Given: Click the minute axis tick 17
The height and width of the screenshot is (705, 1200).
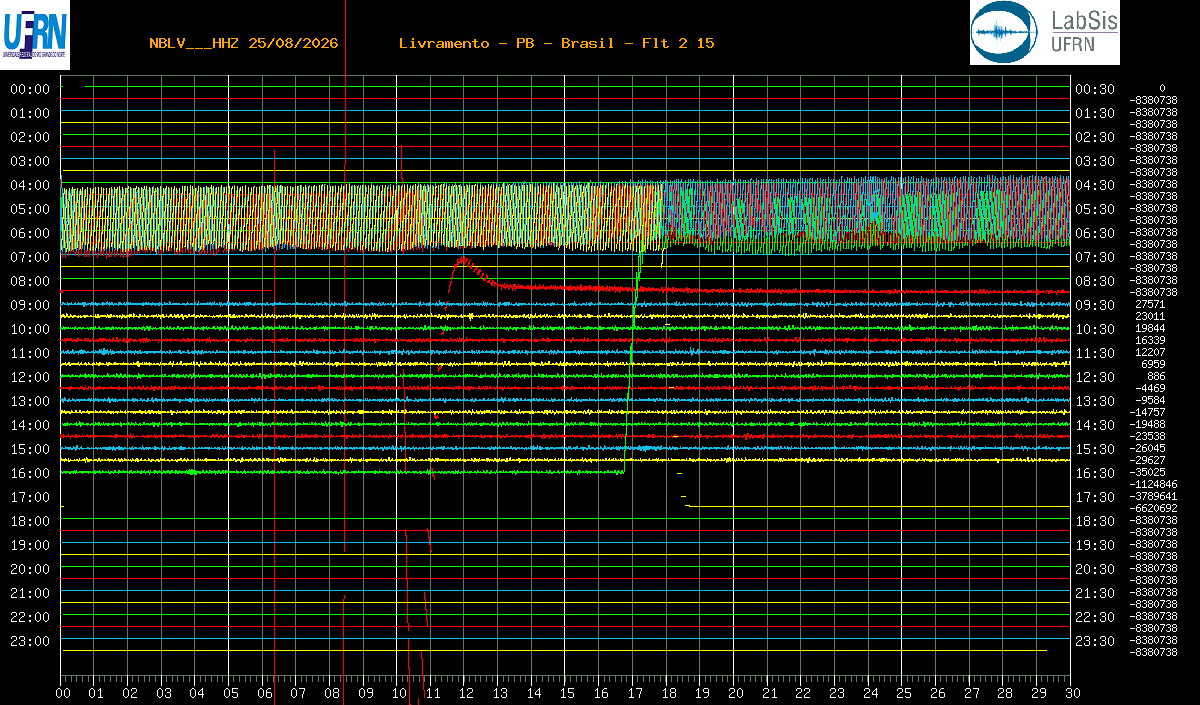Looking at the screenshot, I should pyautogui.click(x=634, y=693).
